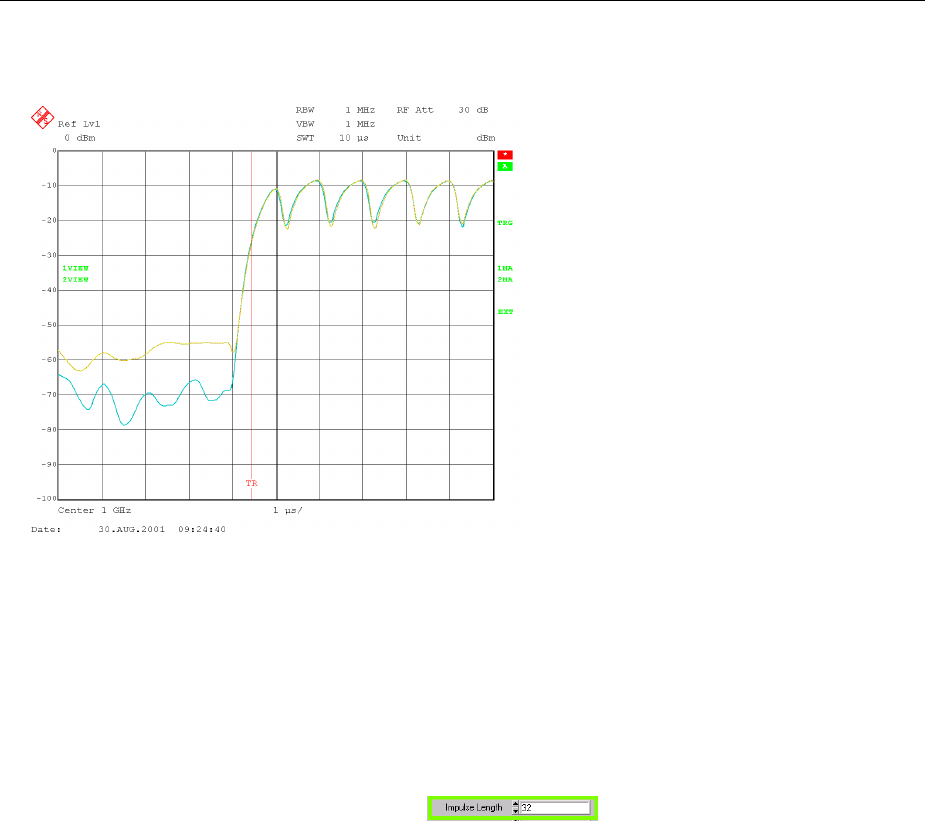Decrement Impulse Length with the down arrow
The height and width of the screenshot is (821, 925).
coord(516,811)
